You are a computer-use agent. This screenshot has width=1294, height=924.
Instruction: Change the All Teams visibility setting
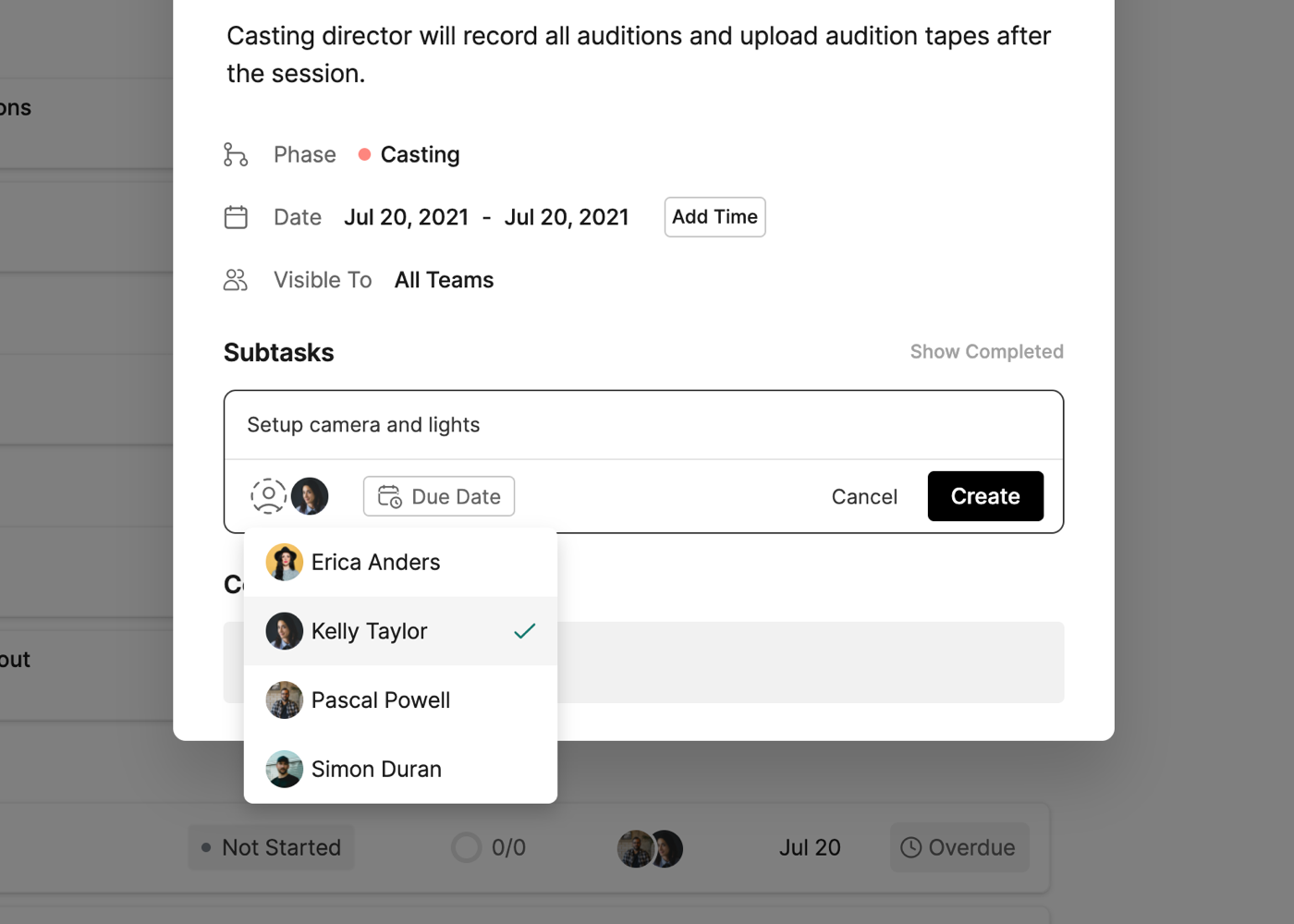(444, 280)
